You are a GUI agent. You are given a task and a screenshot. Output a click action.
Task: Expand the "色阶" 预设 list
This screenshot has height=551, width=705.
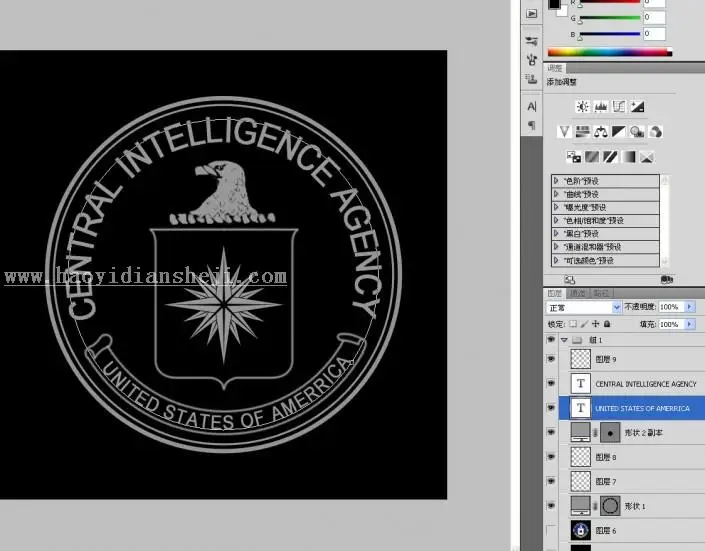(557, 181)
